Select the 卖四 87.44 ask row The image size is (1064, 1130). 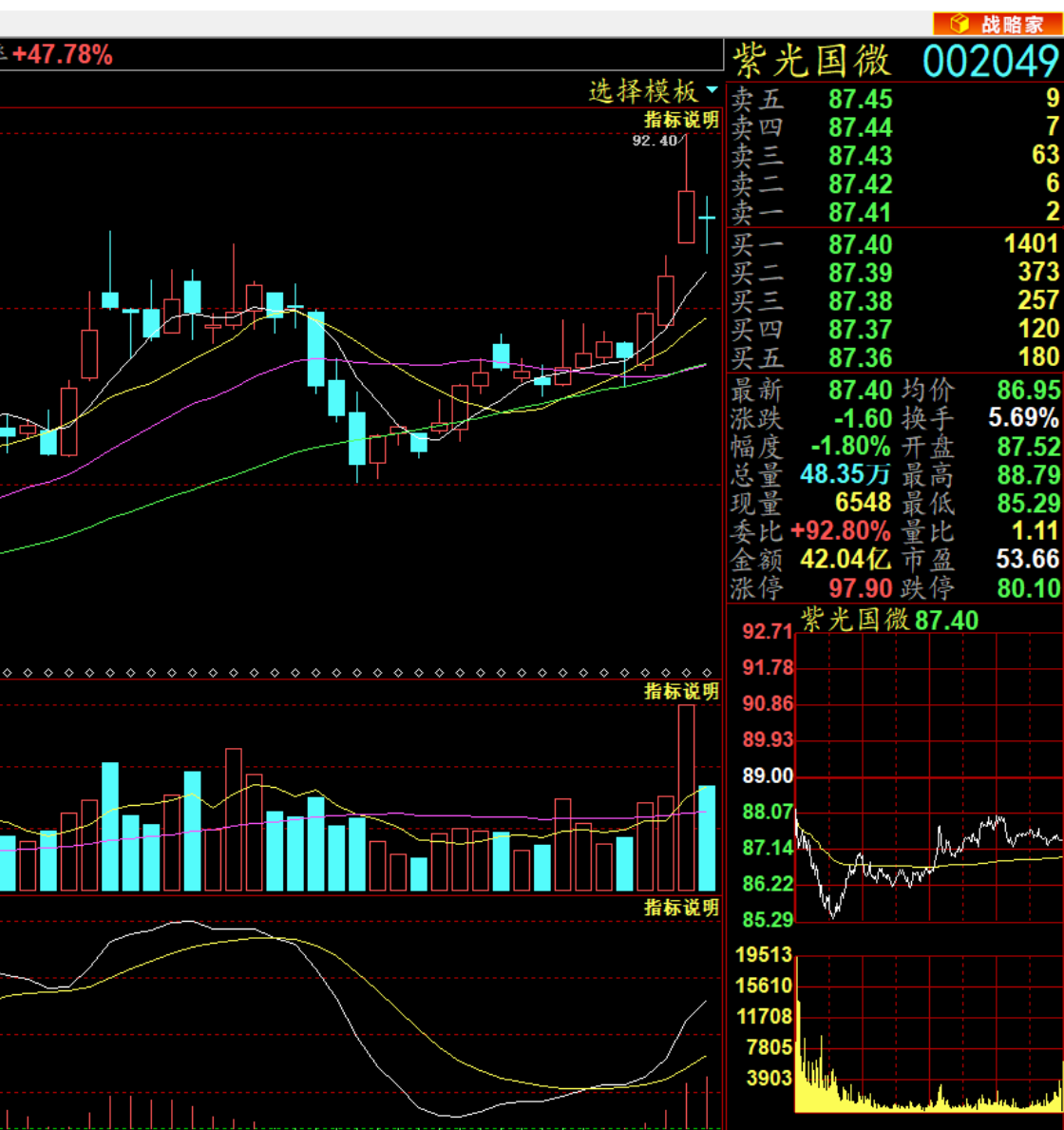coord(896,127)
